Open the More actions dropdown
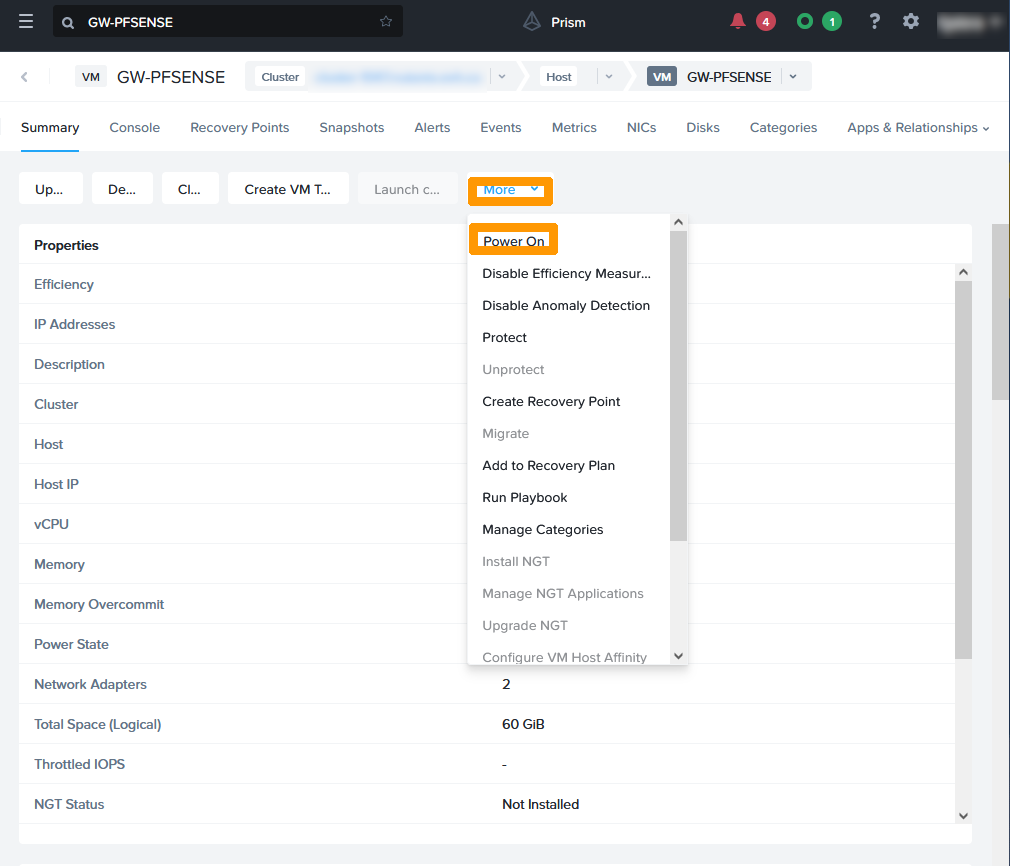The image size is (1010, 866). 510,190
